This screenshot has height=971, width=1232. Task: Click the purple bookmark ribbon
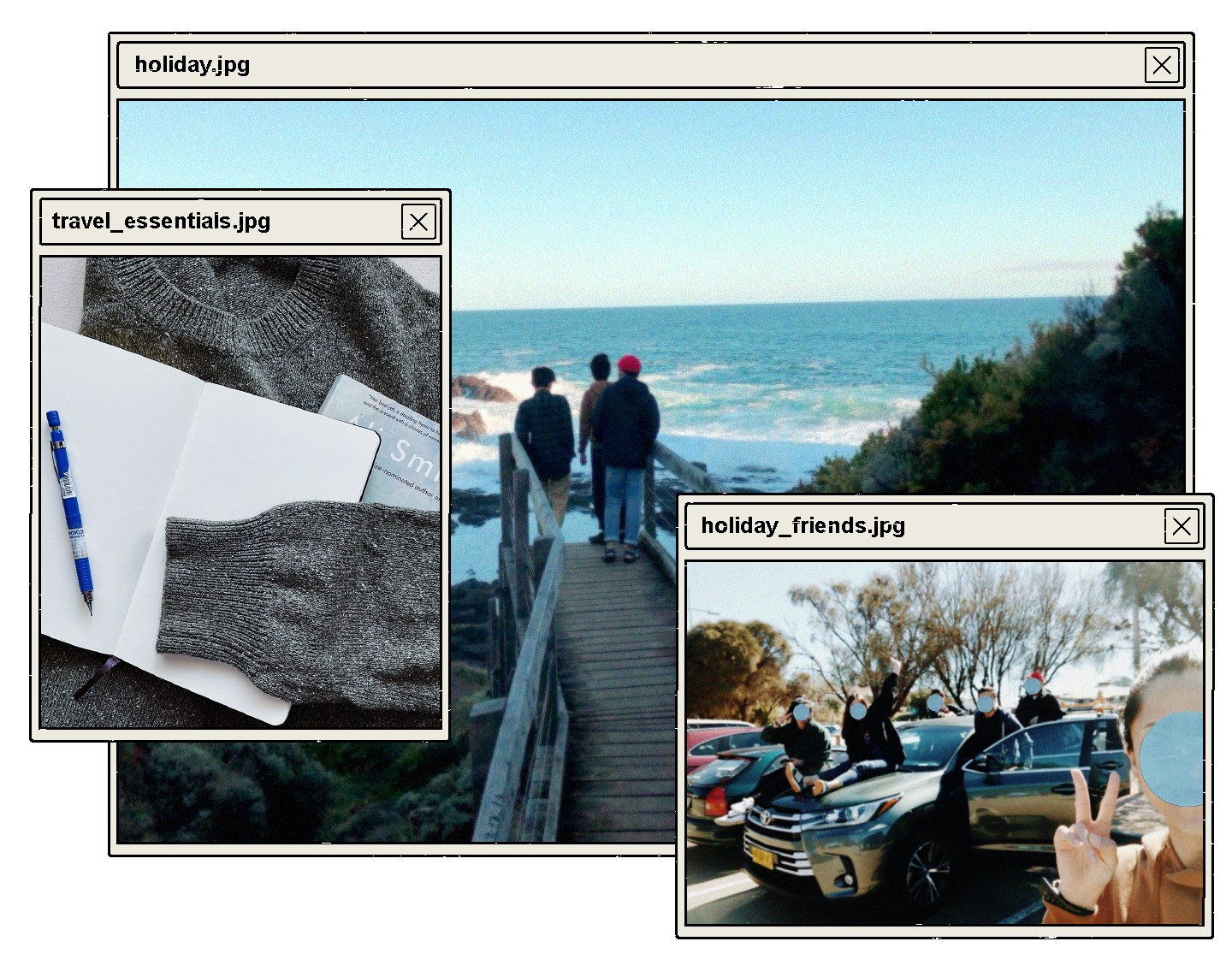pyautogui.click(x=94, y=676)
